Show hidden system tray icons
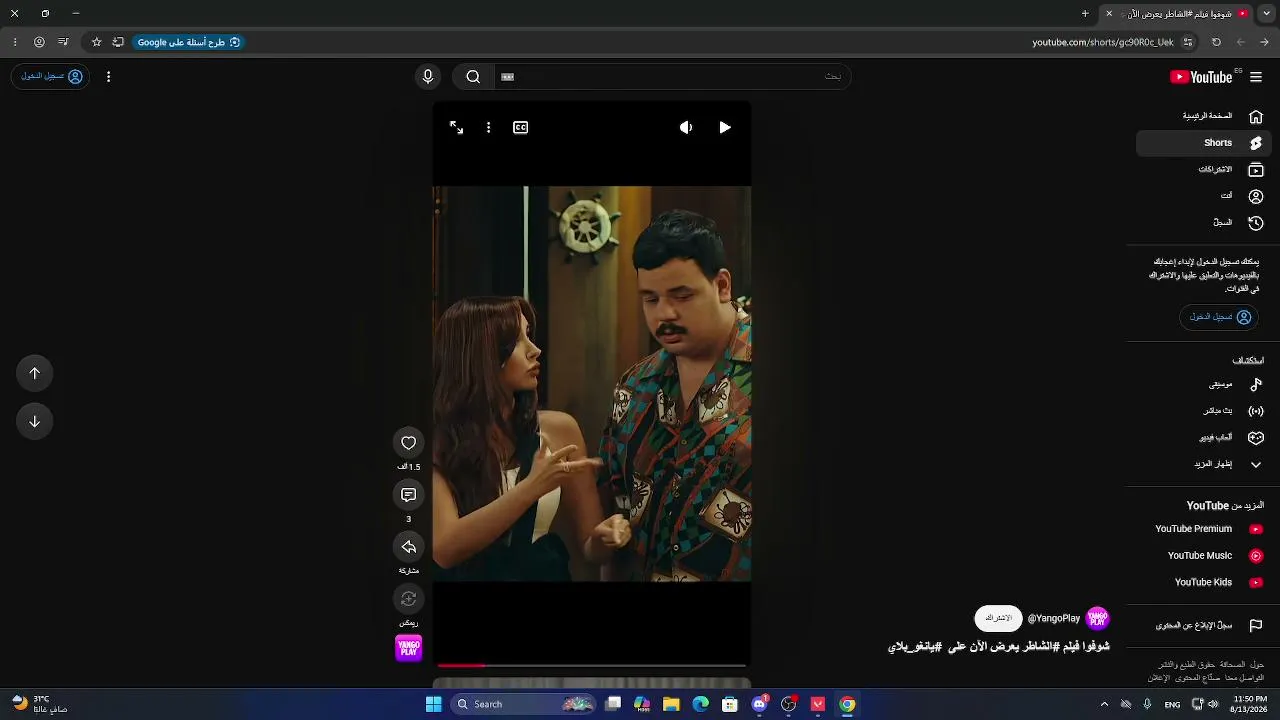This screenshot has height=720, width=1280. point(1104,704)
